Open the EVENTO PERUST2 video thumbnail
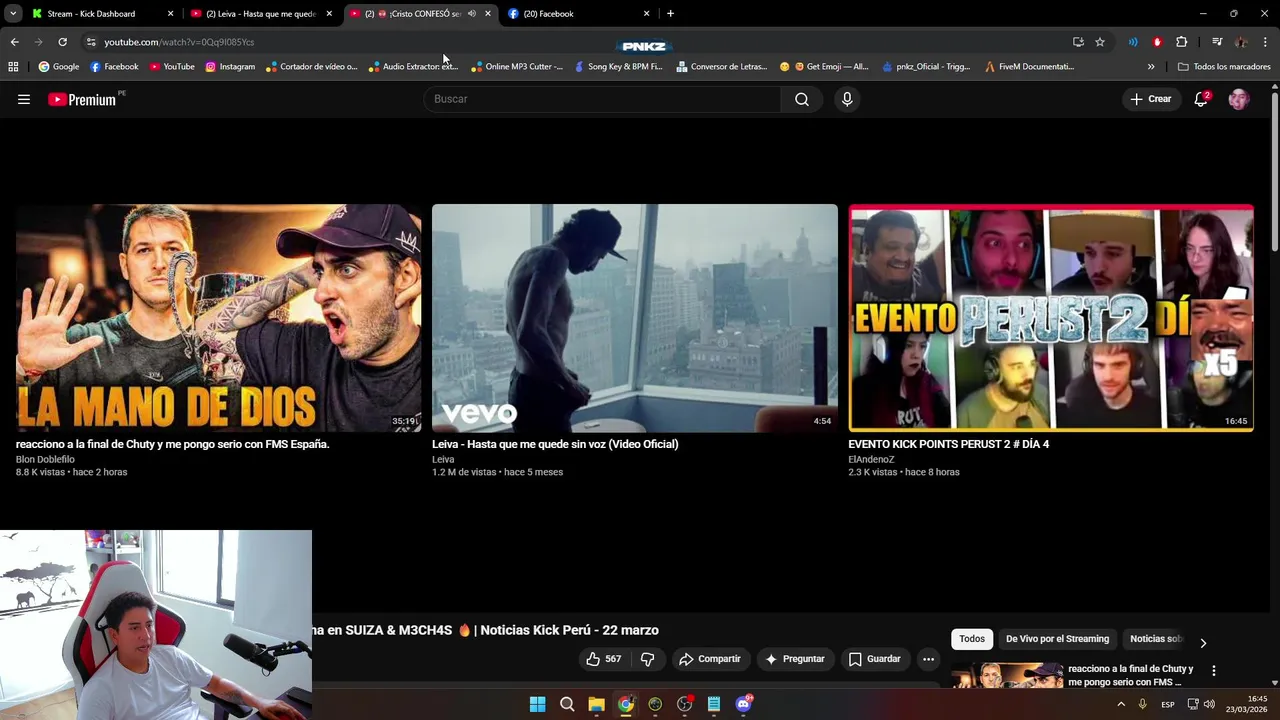 click(x=1051, y=318)
